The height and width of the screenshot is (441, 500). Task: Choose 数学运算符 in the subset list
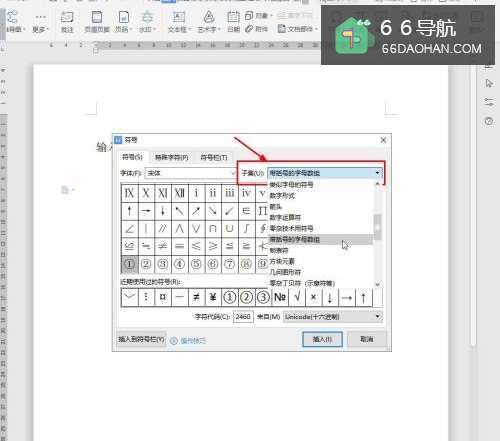(285, 217)
